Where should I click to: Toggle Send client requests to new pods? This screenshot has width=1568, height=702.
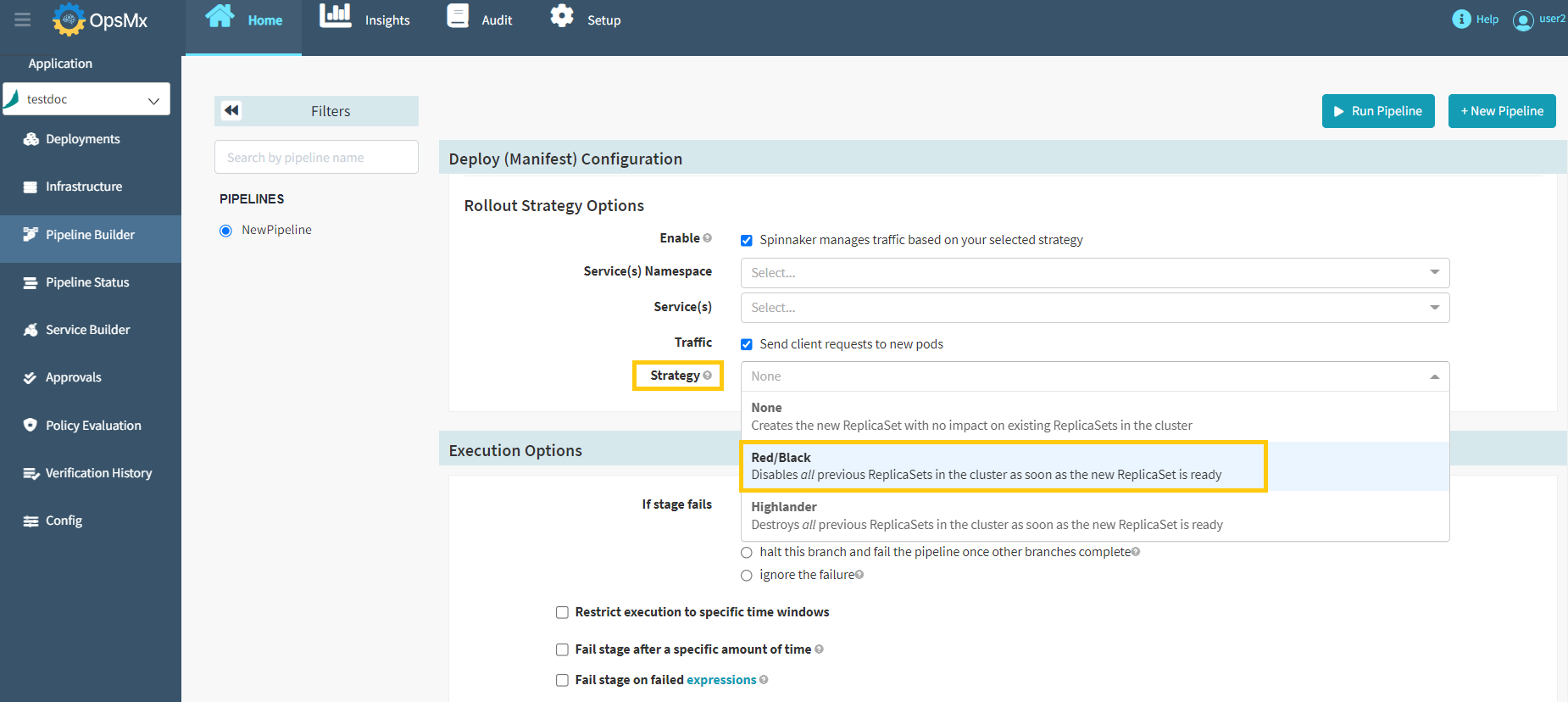point(747,344)
